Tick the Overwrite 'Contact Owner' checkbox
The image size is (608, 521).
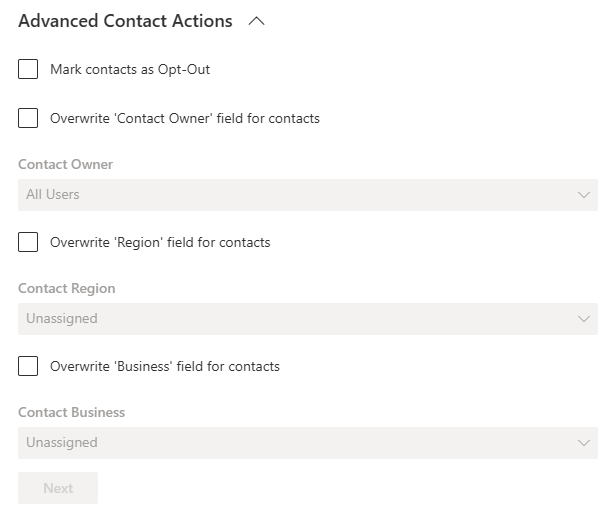(x=28, y=118)
